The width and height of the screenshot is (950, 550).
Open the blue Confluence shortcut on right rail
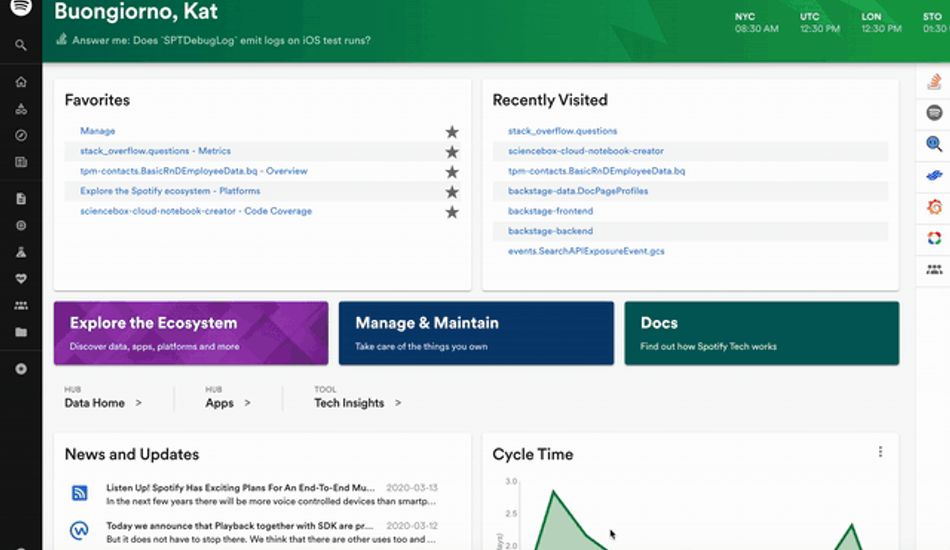[x=934, y=176]
